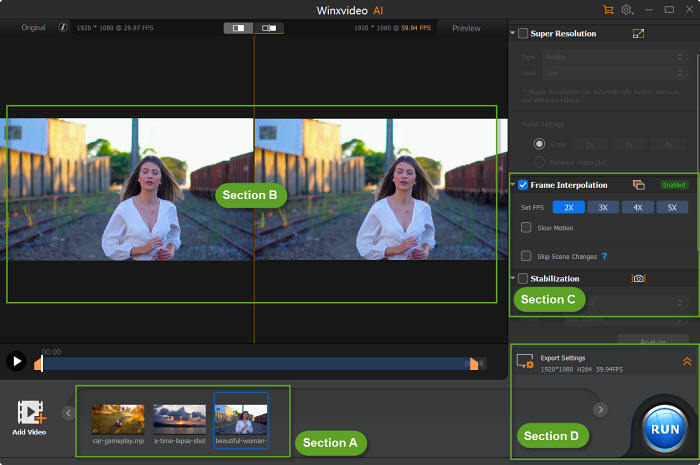Select the Enhance Video radio button

click(539, 162)
